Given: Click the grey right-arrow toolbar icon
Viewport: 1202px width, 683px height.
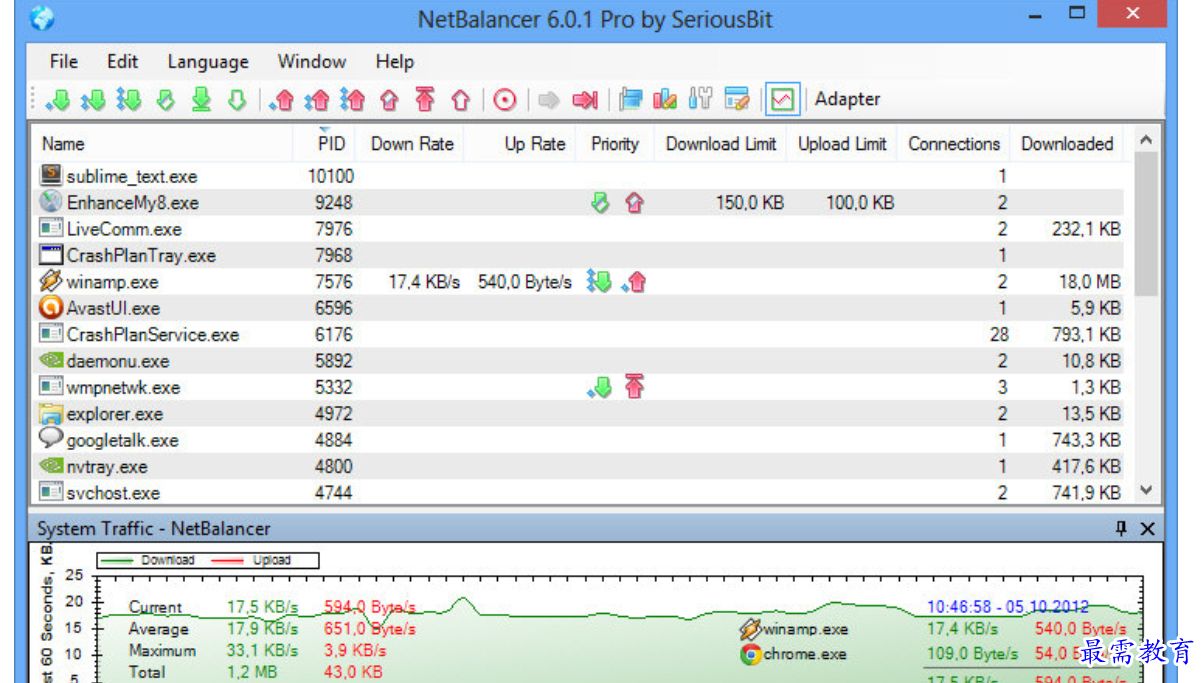Looking at the screenshot, I should pos(548,99).
